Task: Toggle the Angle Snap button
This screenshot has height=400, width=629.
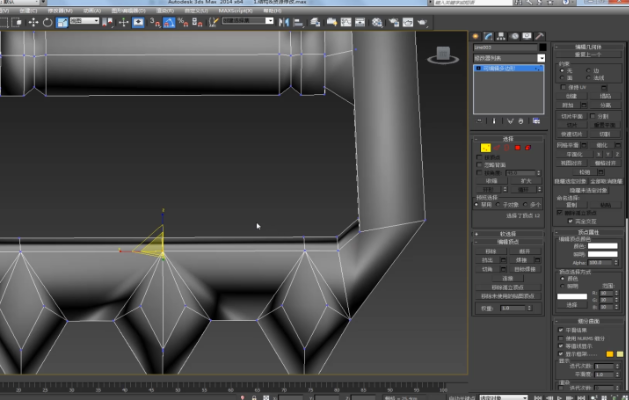Action: [169, 22]
